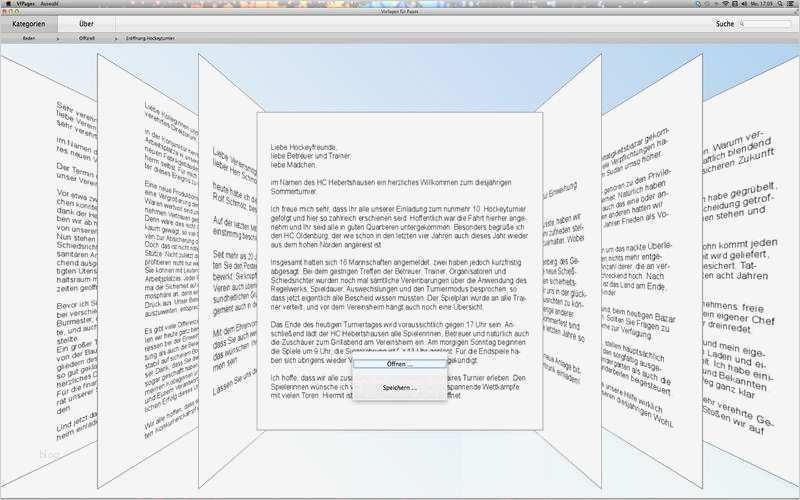
Task: Select the right page mentioning 'Privilegierten'
Action: pyautogui.click(x=652, y=270)
